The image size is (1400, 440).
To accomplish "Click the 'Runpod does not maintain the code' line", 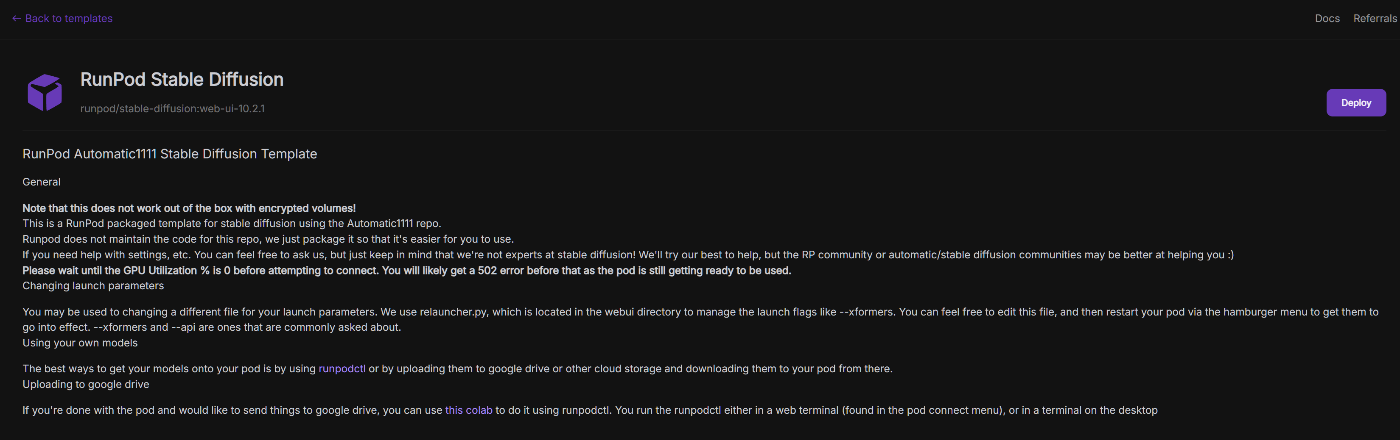I will (x=268, y=239).
